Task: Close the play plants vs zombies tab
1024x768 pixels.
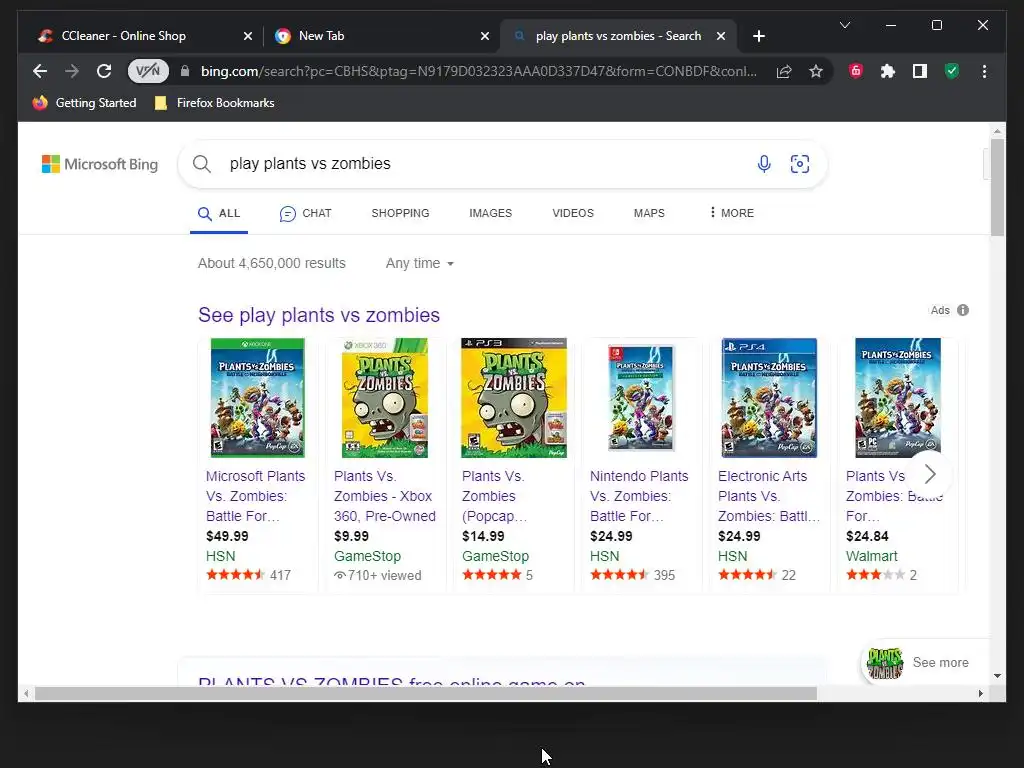Action: pos(721,36)
